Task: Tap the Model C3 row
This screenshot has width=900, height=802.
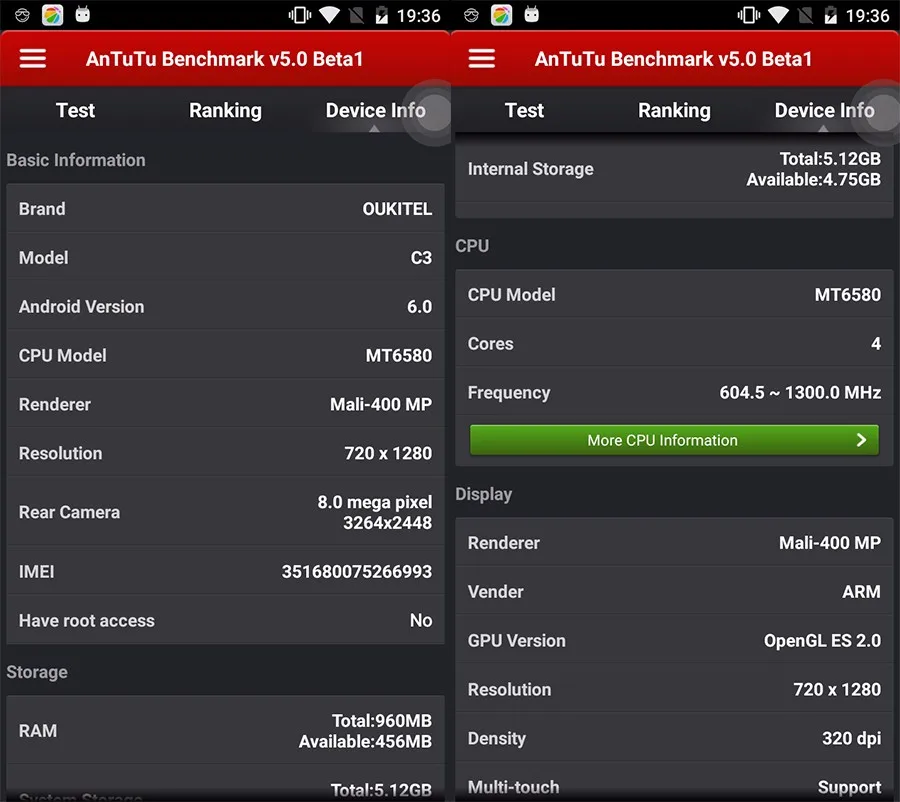Action: point(225,257)
